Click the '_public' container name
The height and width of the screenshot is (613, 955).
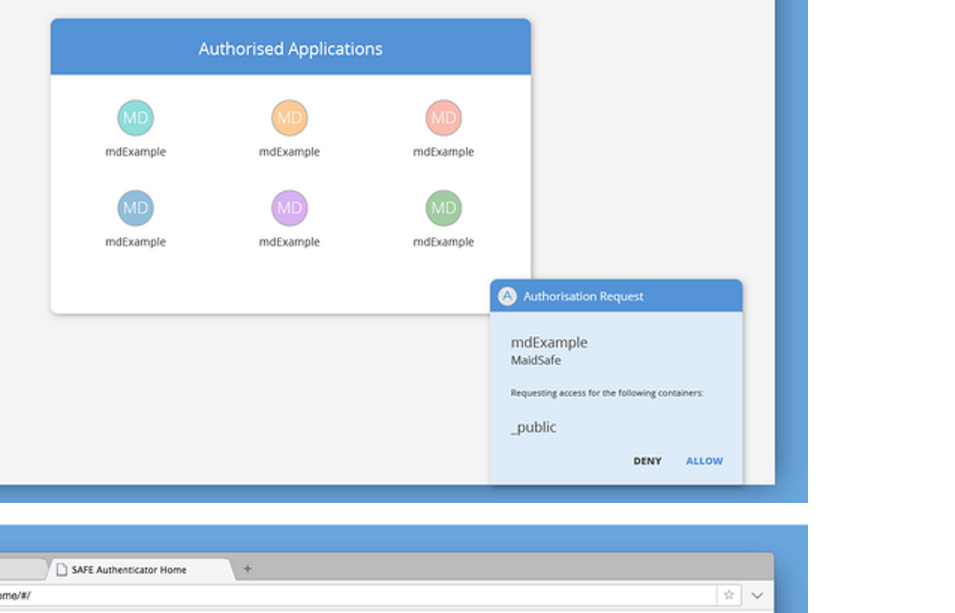coord(534,427)
